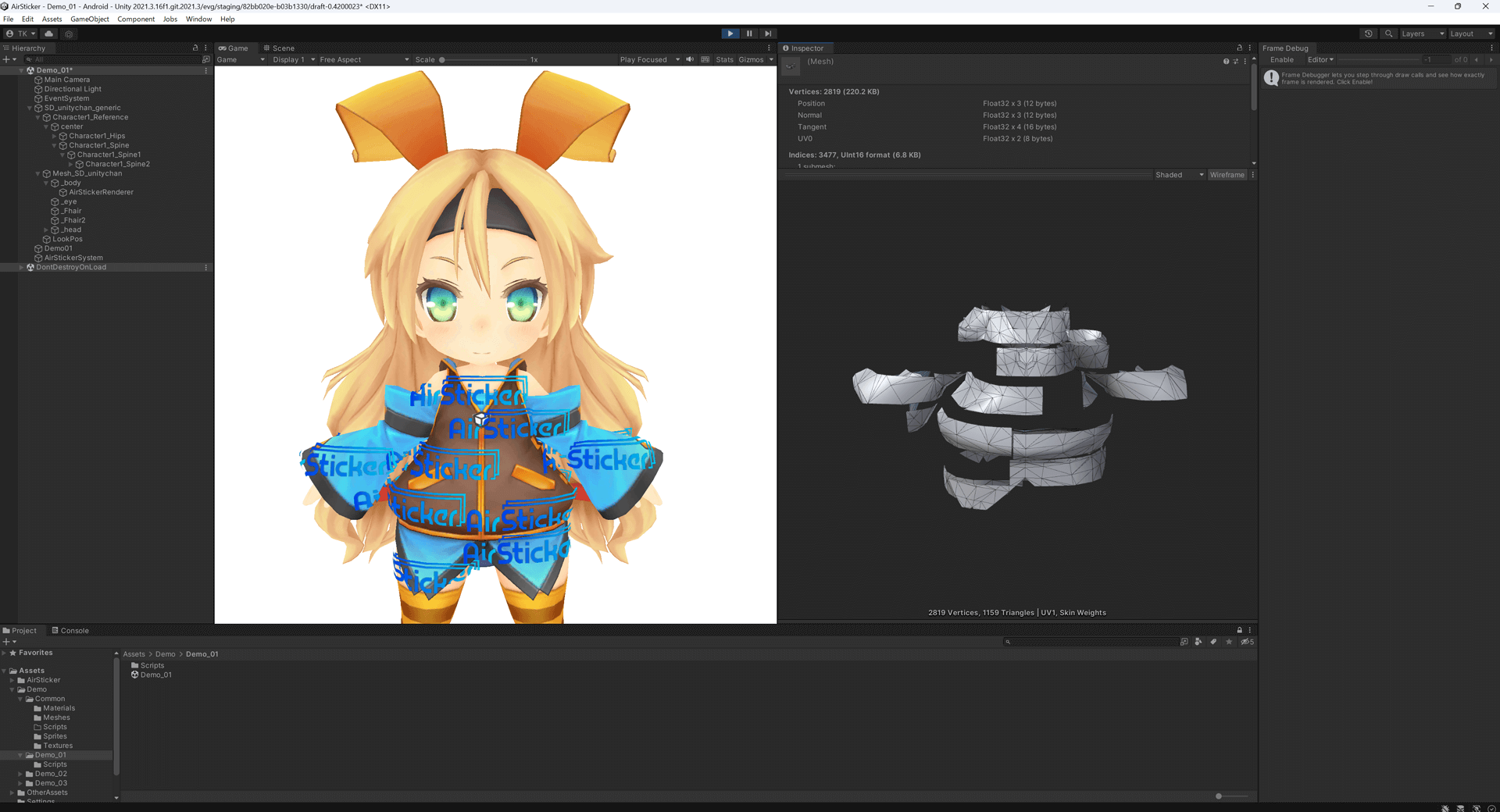The height and width of the screenshot is (812, 1500).
Task: Open the Free Aspect dropdown
Action: (364, 59)
